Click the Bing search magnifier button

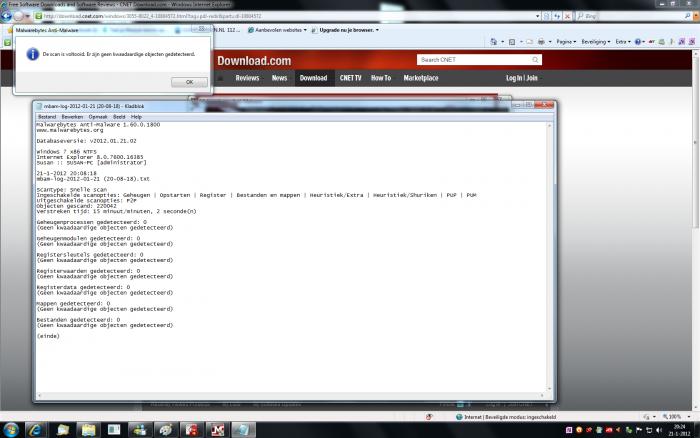(688, 16)
